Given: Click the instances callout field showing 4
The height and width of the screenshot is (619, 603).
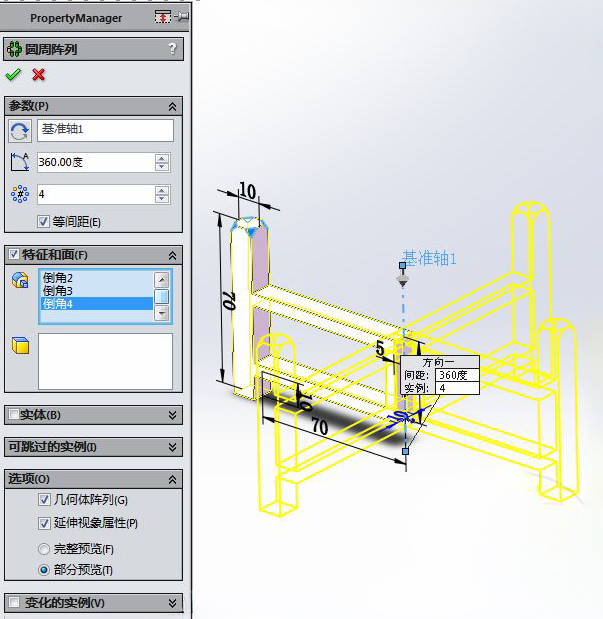Looking at the screenshot, I should (457, 388).
